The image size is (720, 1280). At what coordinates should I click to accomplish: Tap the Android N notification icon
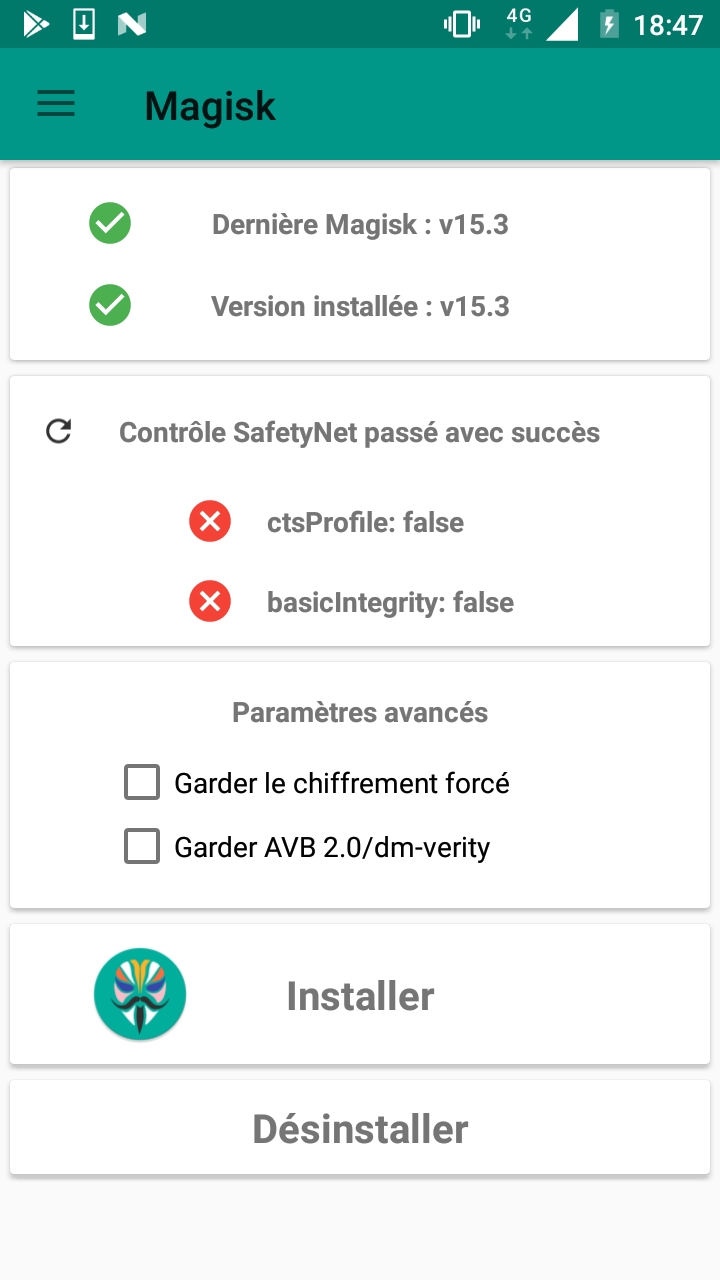pos(131,24)
